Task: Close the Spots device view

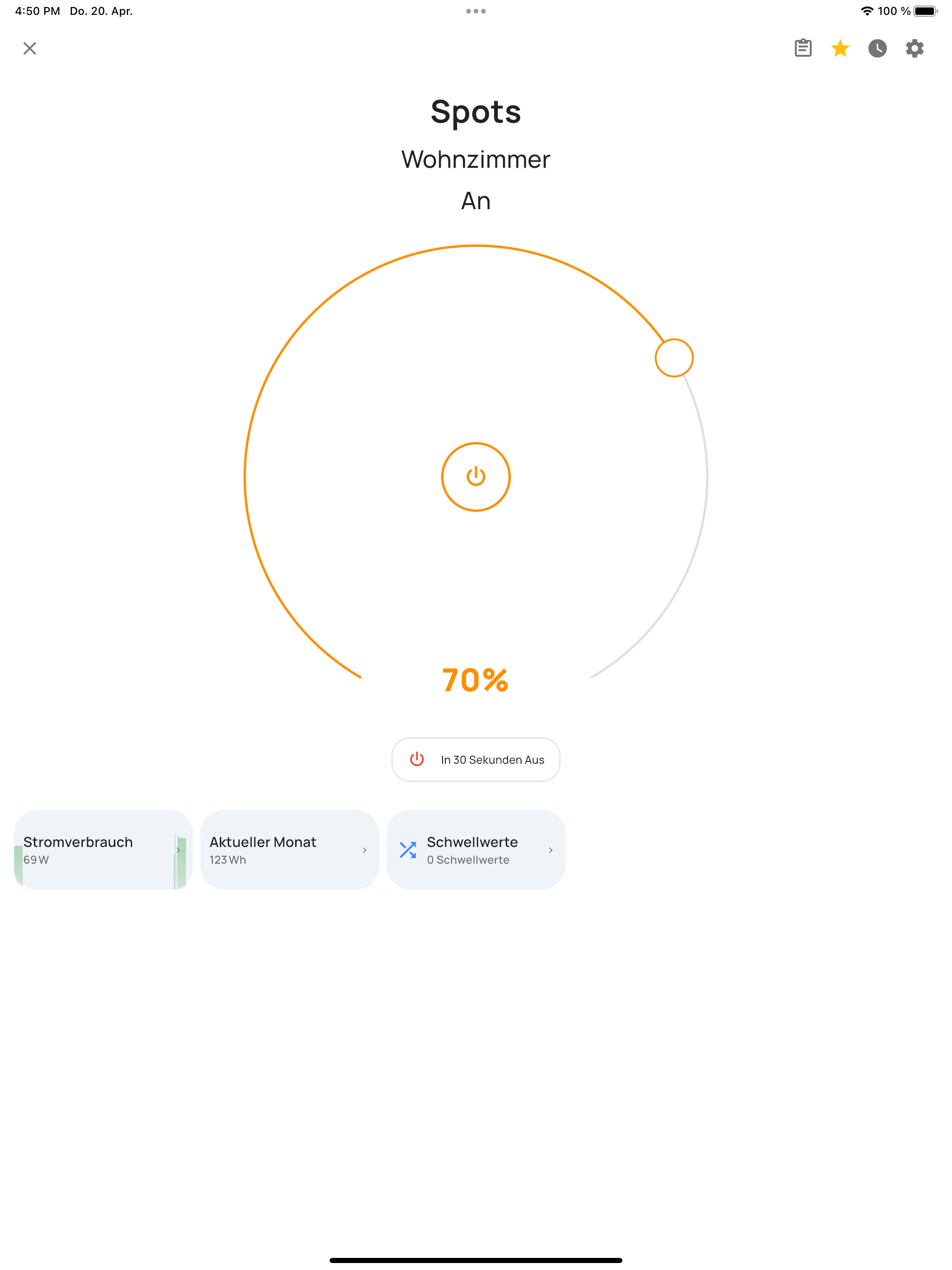Action: click(x=30, y=48)
